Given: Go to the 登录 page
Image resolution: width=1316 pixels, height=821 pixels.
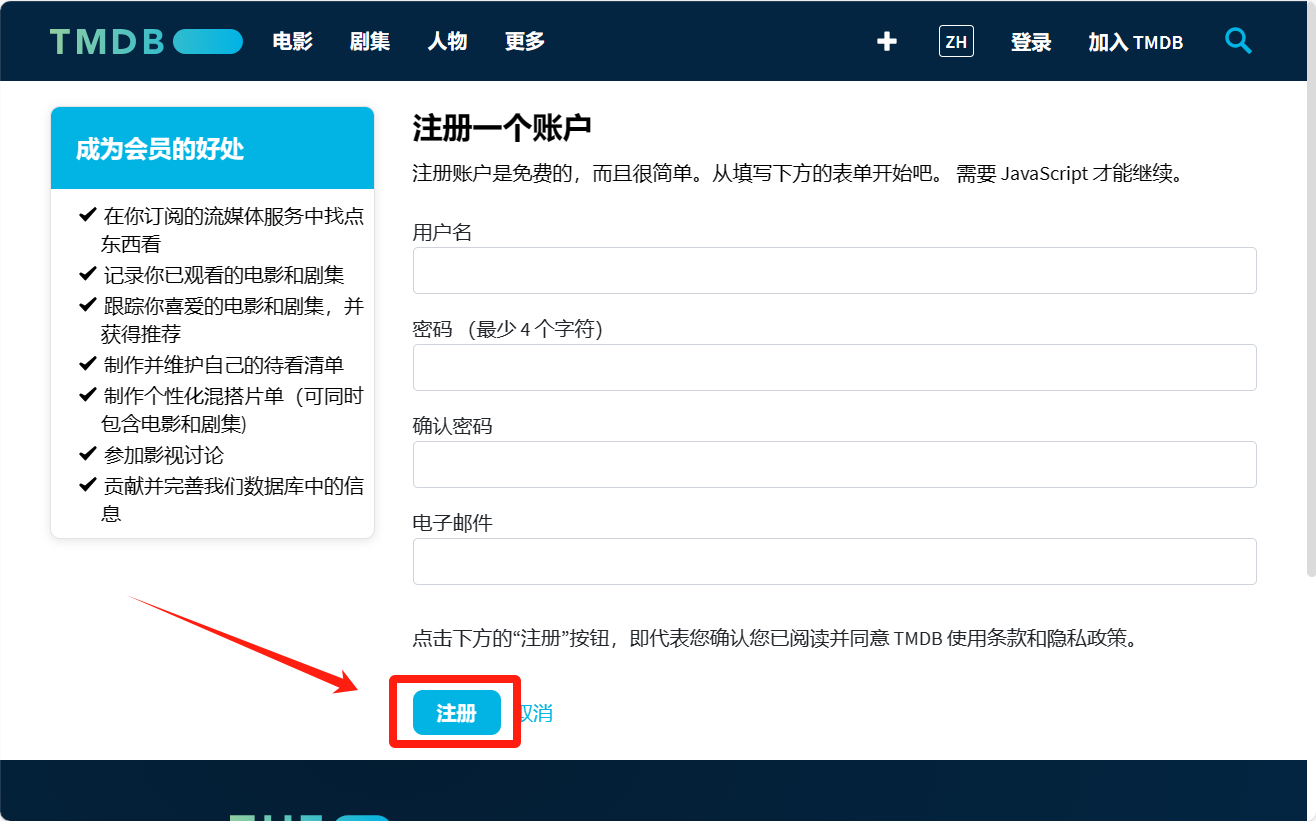Looking at the screenshot, I should (1031, 42).
